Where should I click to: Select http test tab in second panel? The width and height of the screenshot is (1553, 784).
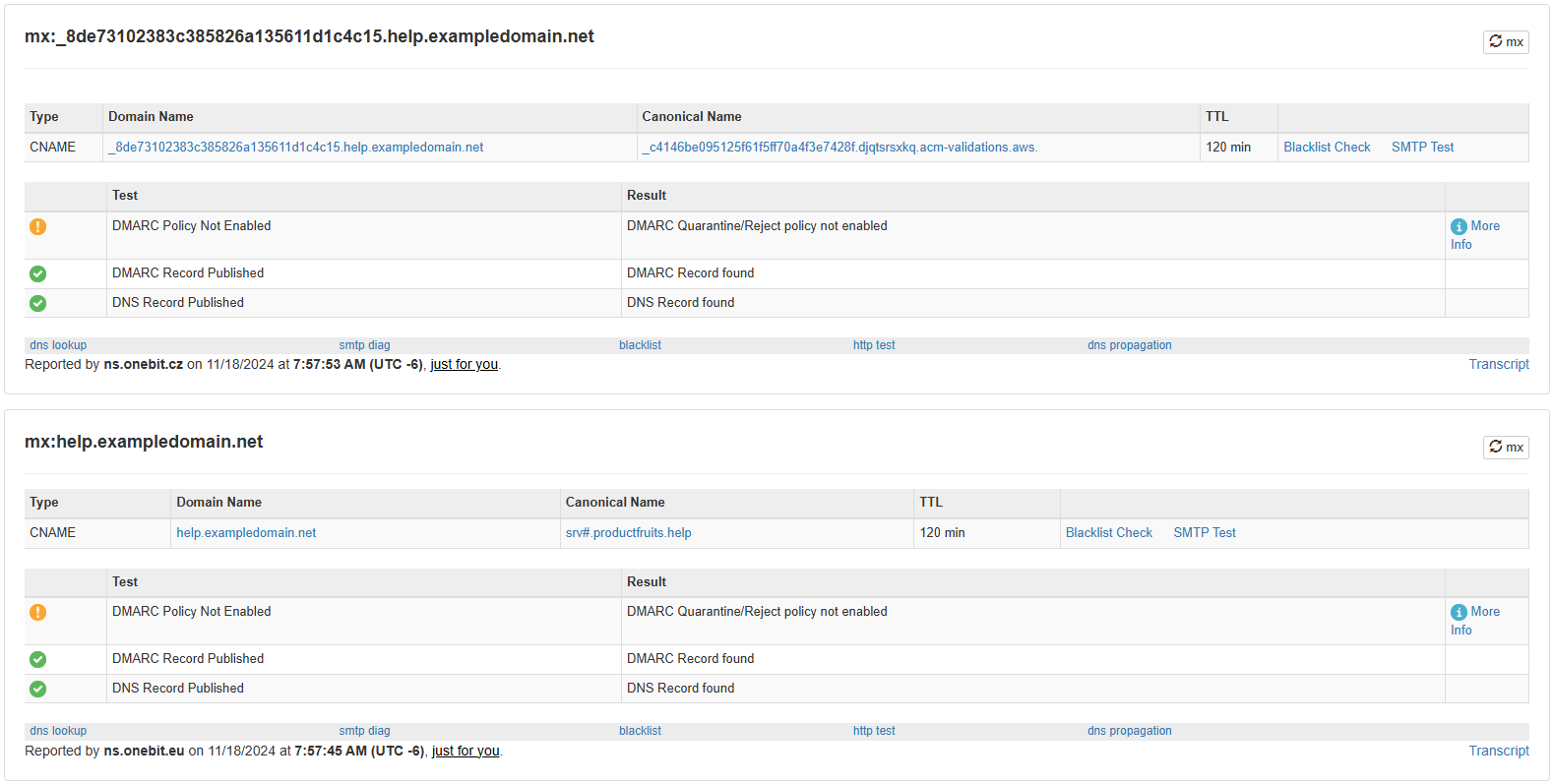click(874, 731)
